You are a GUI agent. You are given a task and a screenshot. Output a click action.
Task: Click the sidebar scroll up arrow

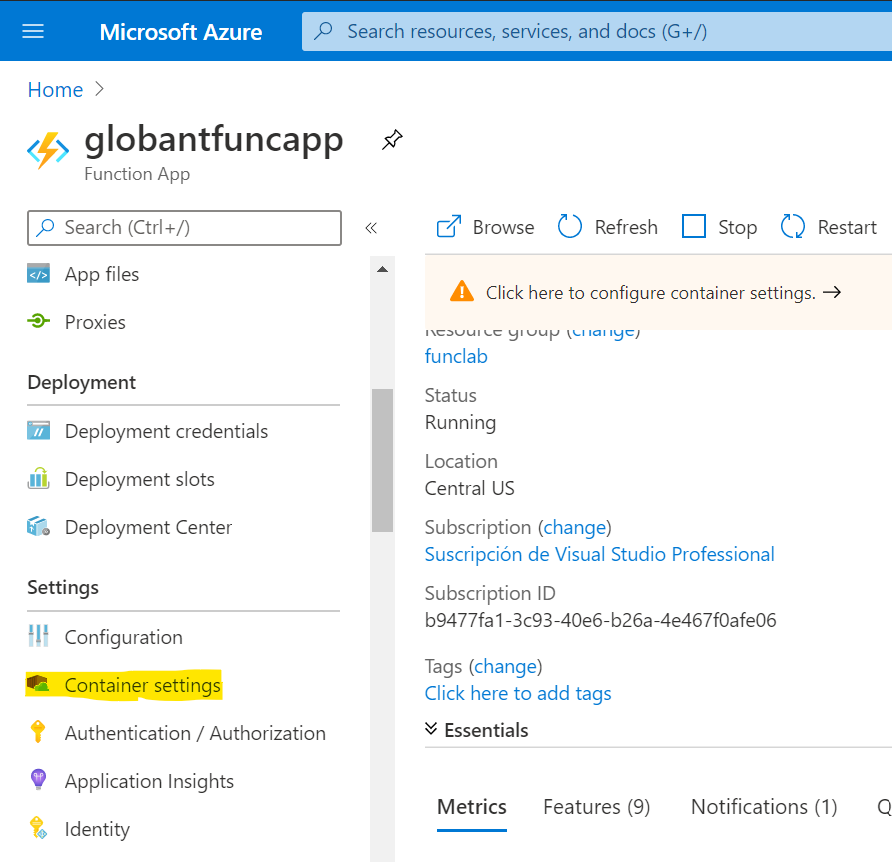click(x=382, y=269)
